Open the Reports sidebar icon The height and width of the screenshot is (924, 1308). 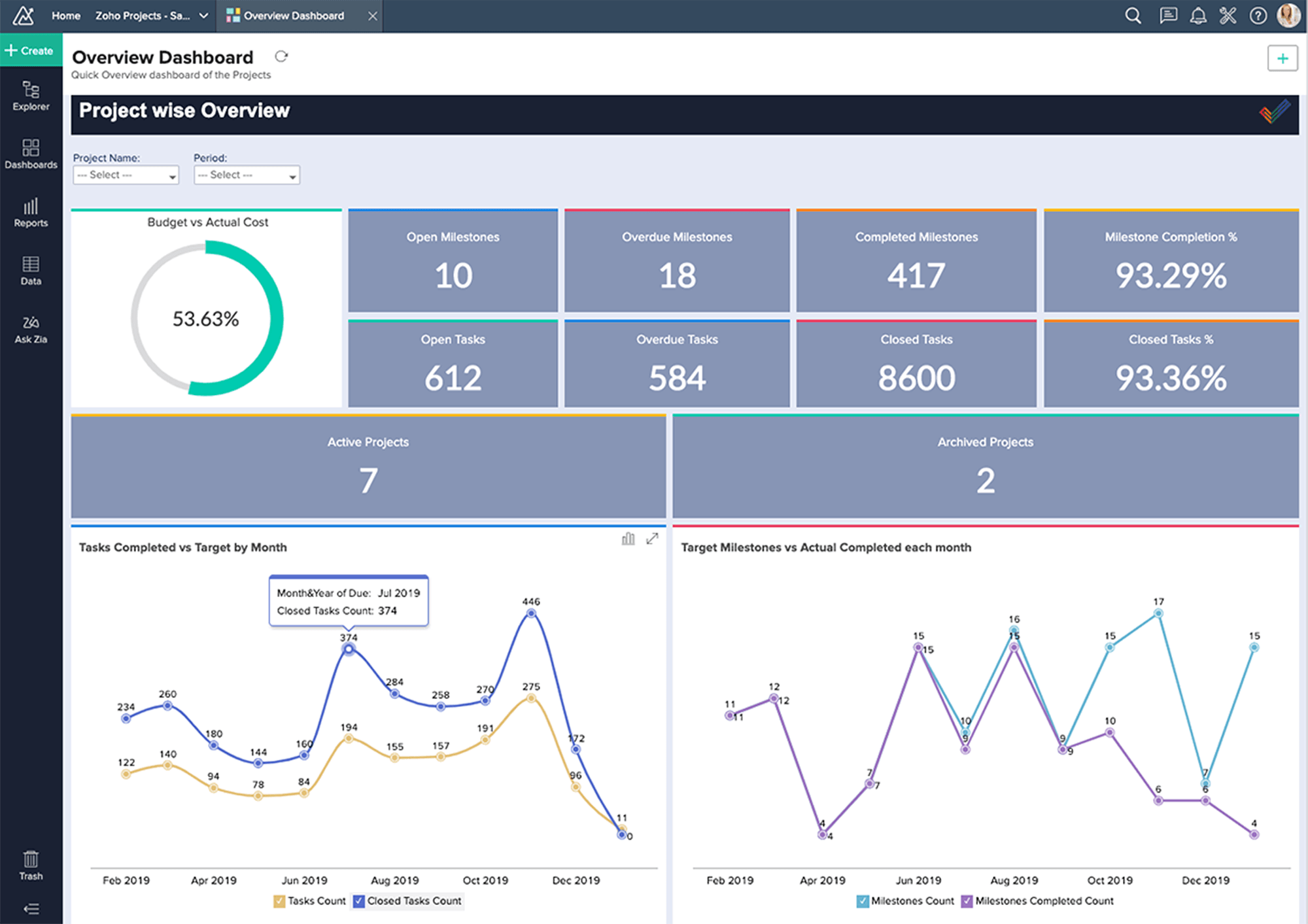click(31, 212)
